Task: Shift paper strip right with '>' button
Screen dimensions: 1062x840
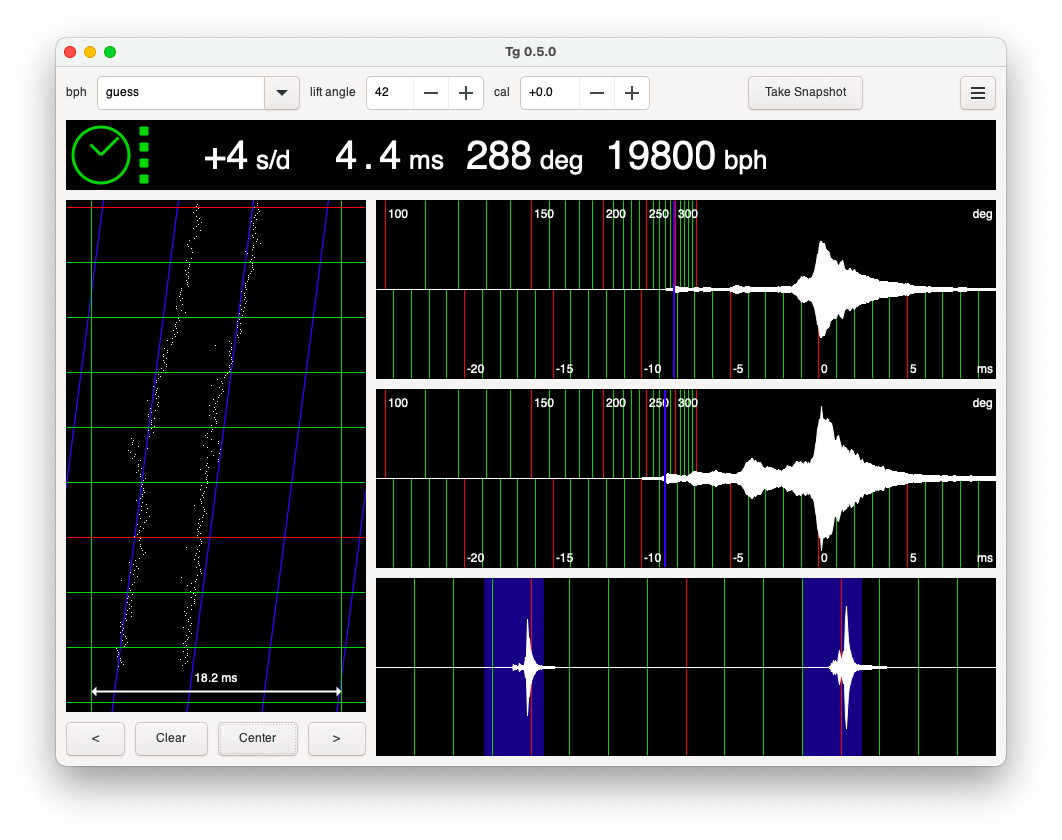Action: click(x=336, y=738)
